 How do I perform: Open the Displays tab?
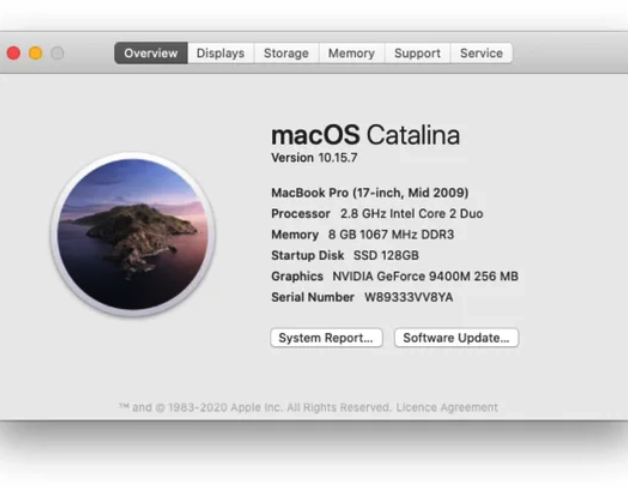(220, 53)
